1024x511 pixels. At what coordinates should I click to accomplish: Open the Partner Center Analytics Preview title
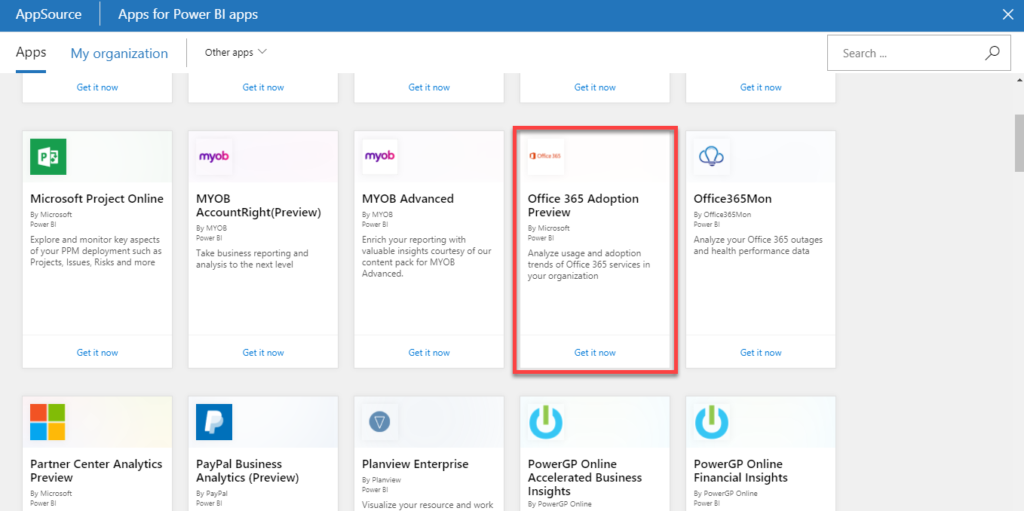pyautogui.click(x=96, y=470)
